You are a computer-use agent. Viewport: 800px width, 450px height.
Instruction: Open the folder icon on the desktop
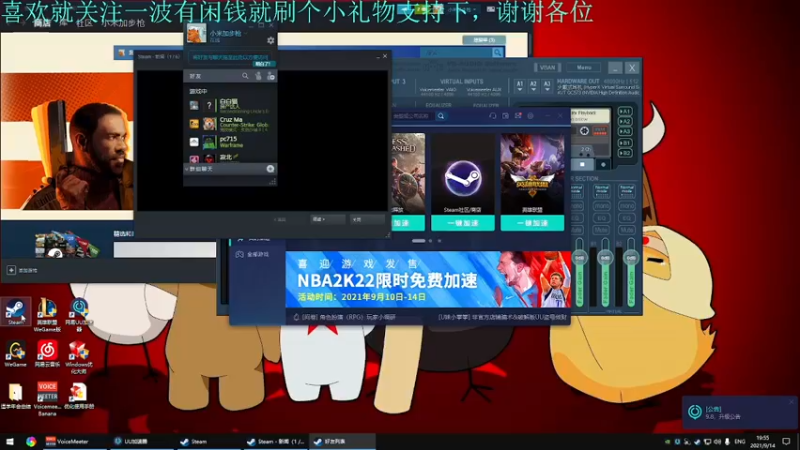[15, 395]
